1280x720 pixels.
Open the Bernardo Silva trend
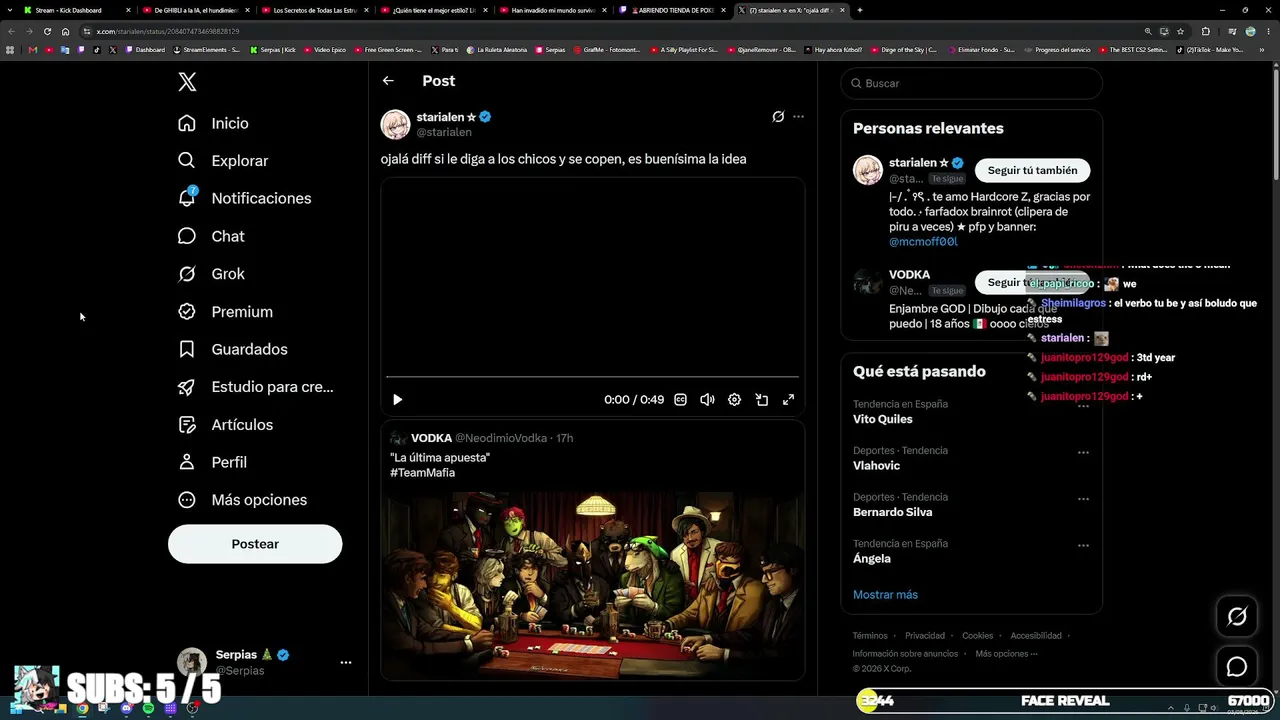click(892, 512)
